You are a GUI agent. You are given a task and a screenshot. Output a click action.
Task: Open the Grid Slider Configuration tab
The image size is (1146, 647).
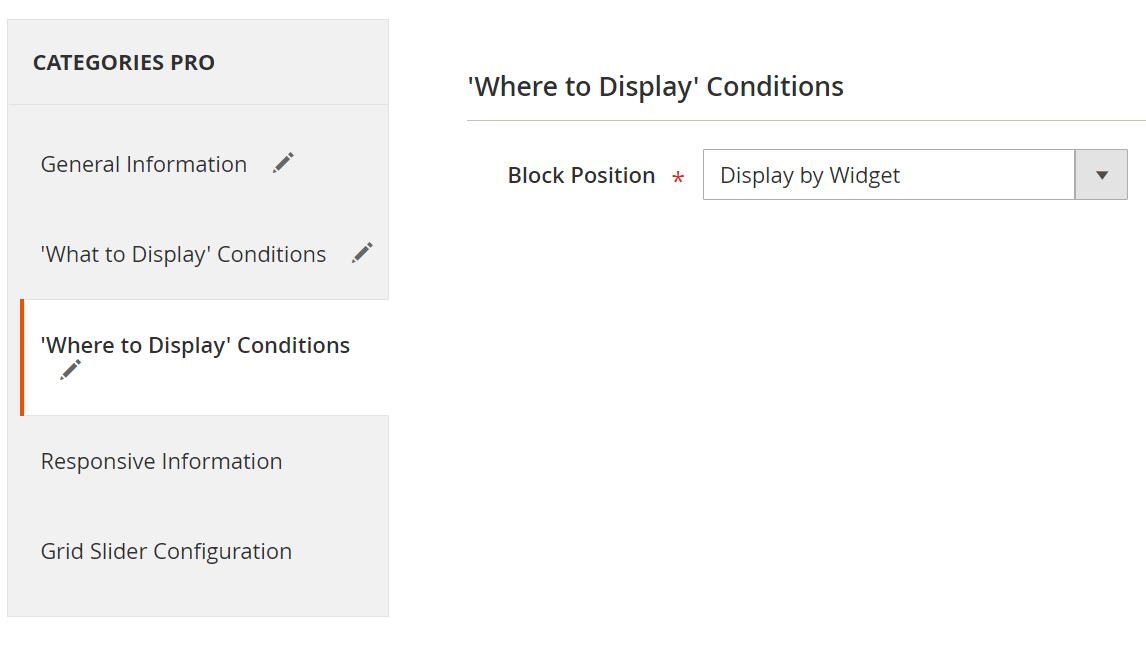point(166,551)
